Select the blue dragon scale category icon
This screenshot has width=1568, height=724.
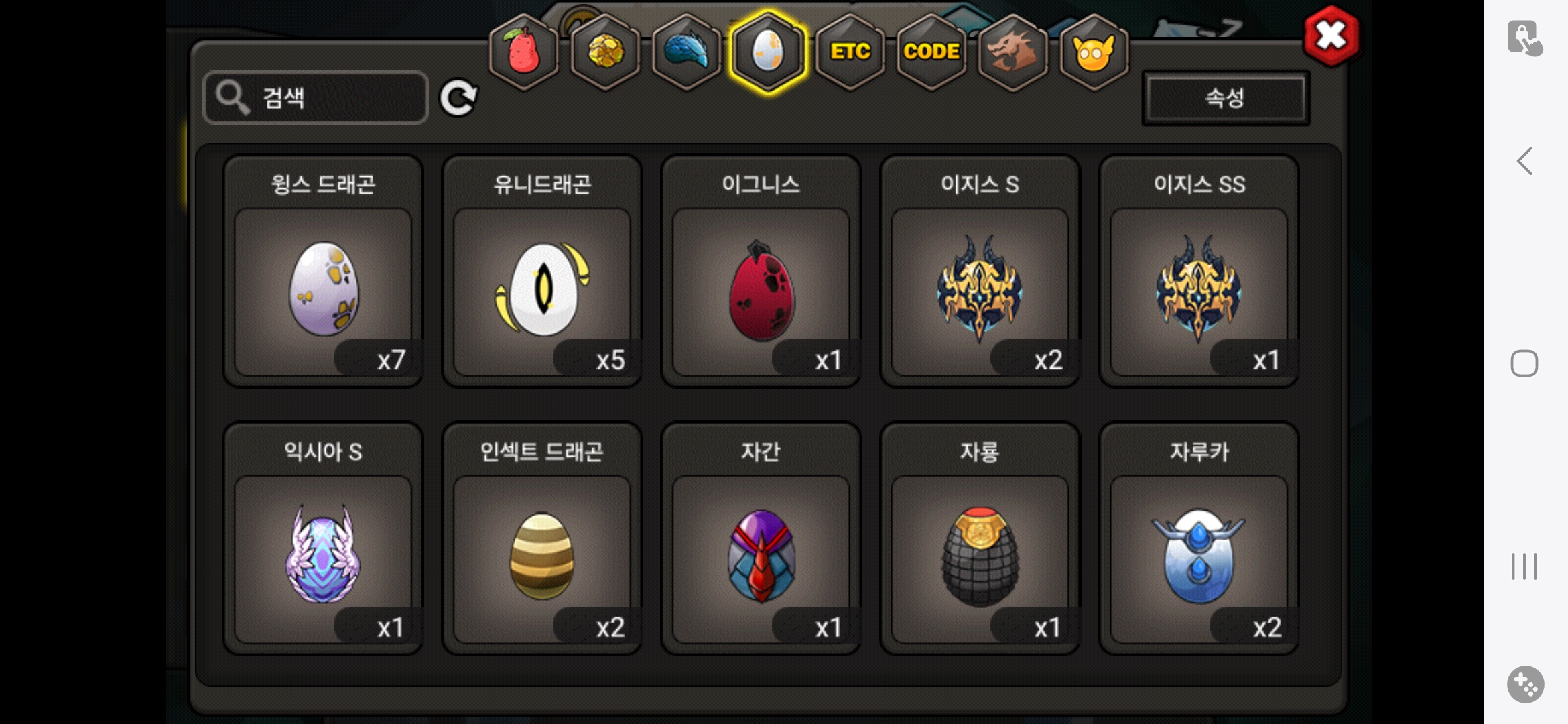coord(686,52)
